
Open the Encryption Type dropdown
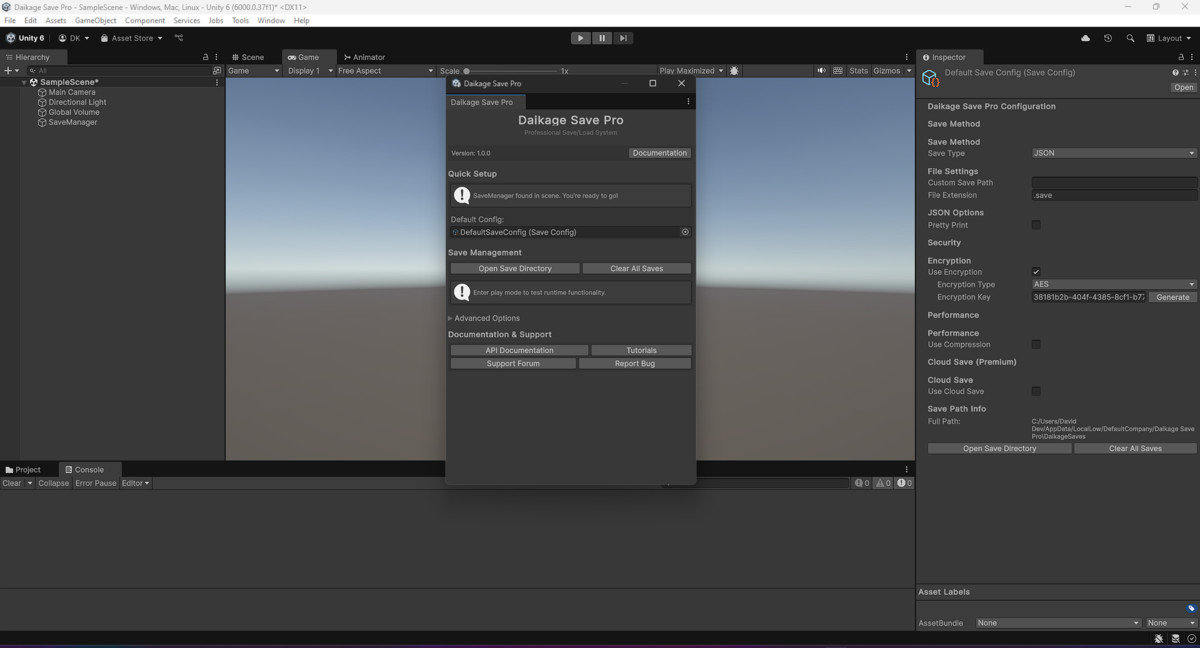(x=1114, y=284)
